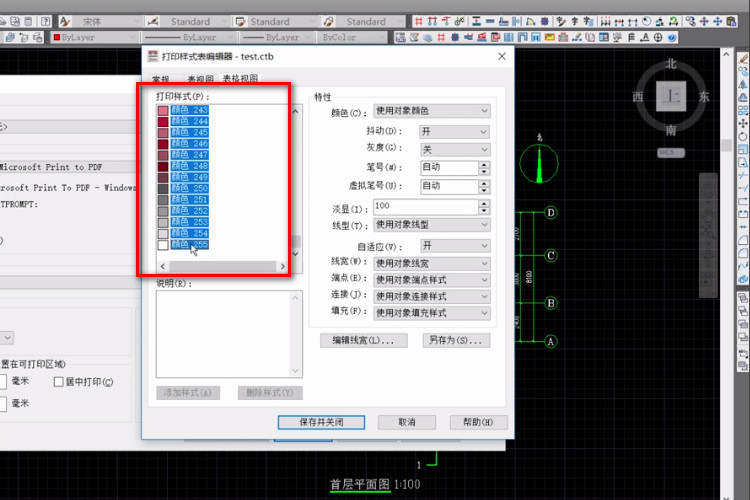Switch to the 常规 tab
750x500 pixels.
pyautogui.click(x=161, y=79)
